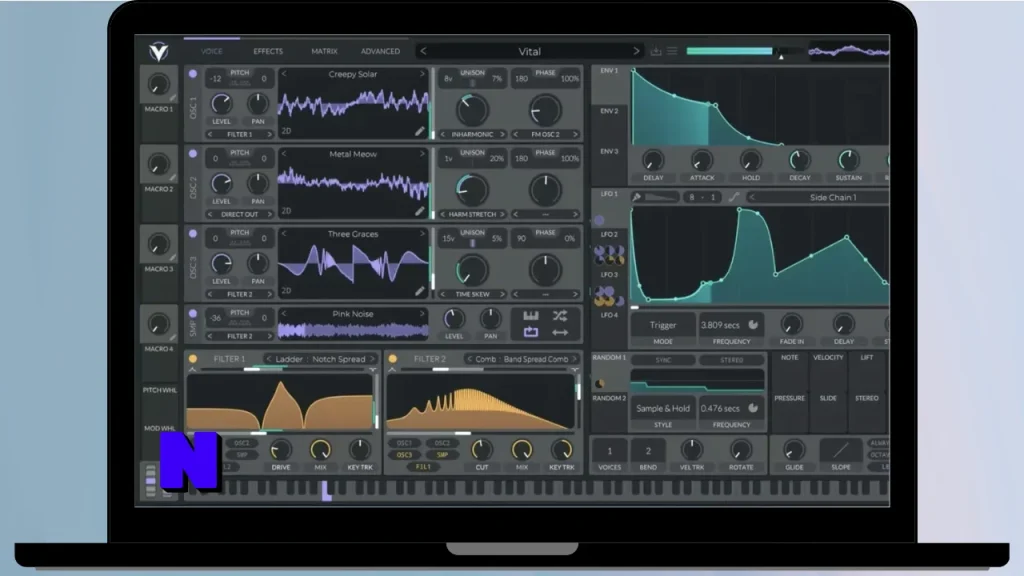
Task: Click the Voices count box
Action: [609, 451]
